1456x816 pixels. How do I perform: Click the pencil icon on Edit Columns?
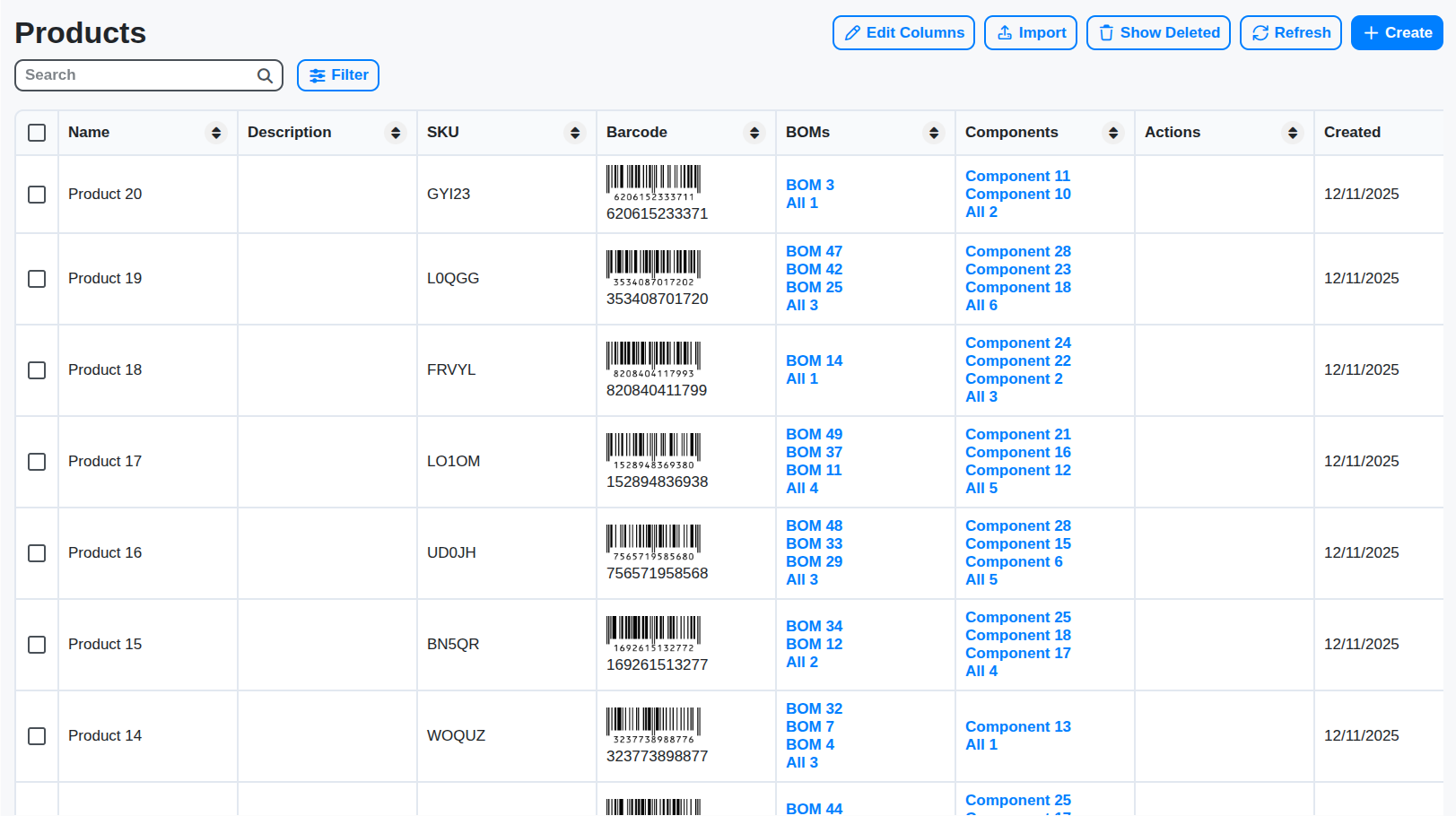pyautogui.click(x=854, y=32)
